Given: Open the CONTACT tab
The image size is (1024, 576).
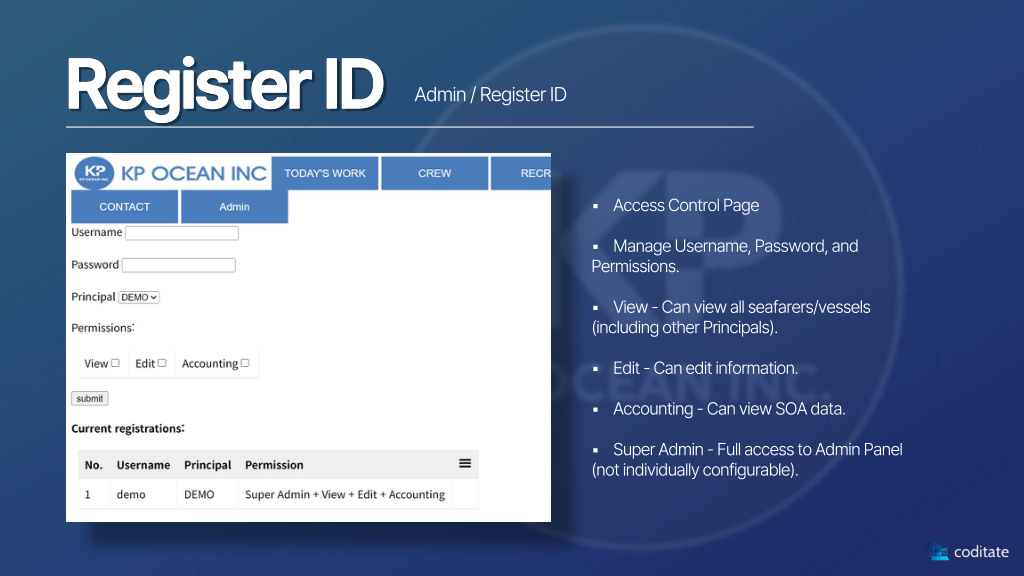Looking at the screenshot, I should pyautogui.click(x=125, y=207).
